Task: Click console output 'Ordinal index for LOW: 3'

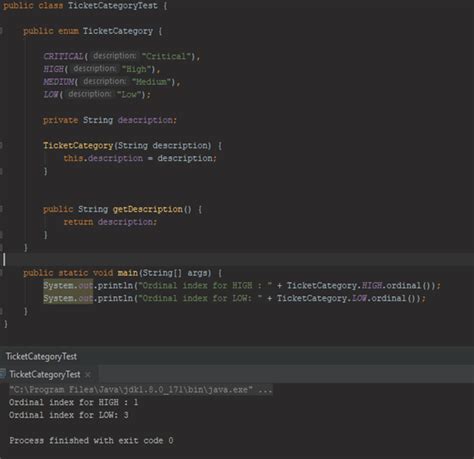Action: pyautogui.click(x=69, y=415)
